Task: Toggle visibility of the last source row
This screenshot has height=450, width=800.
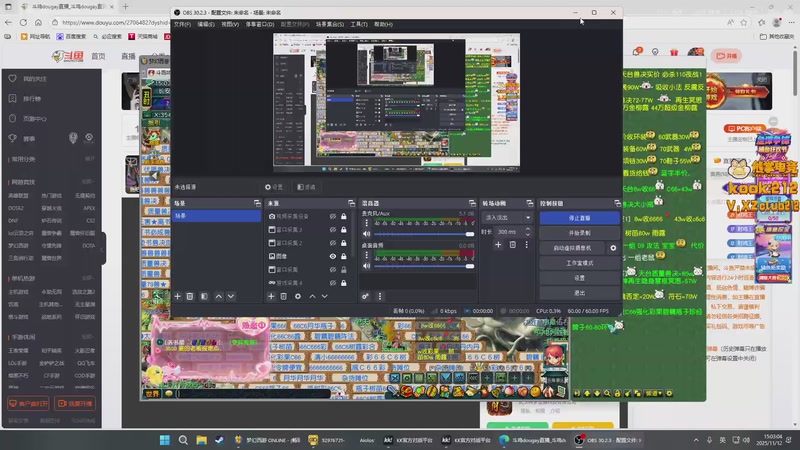Action: [x=333, y=283]
